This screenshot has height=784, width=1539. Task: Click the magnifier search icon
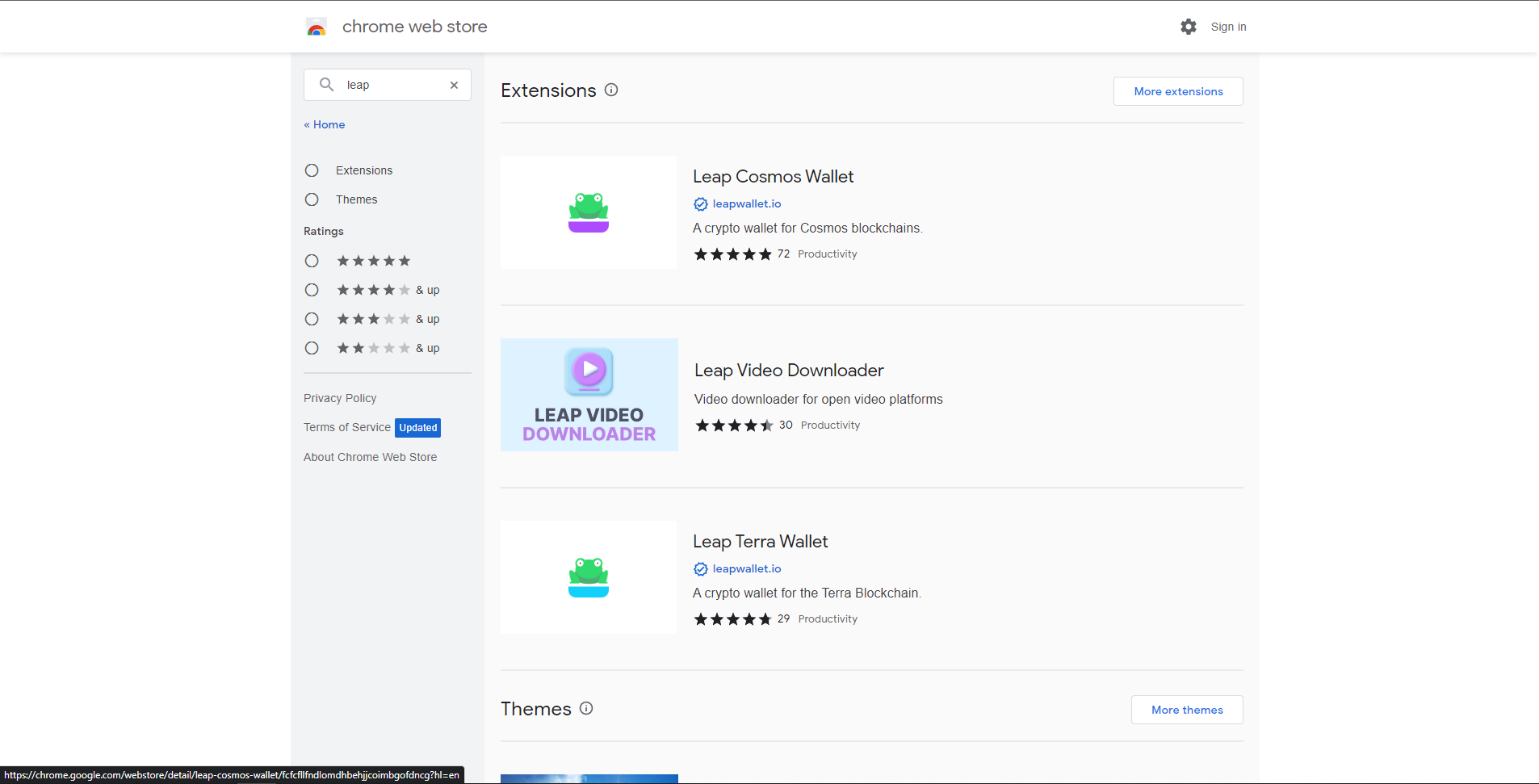pyautogui.click(x=326, y=85)
